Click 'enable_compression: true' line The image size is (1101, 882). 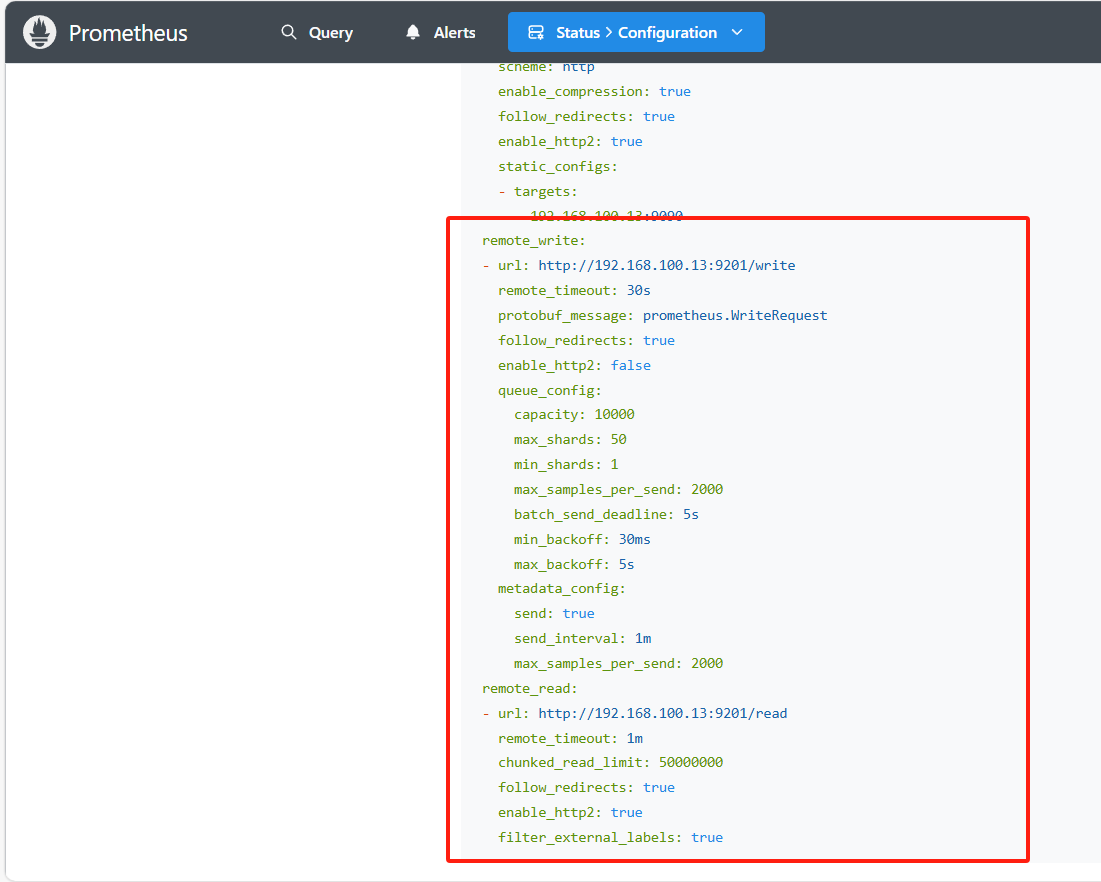(x=594, y=92)
